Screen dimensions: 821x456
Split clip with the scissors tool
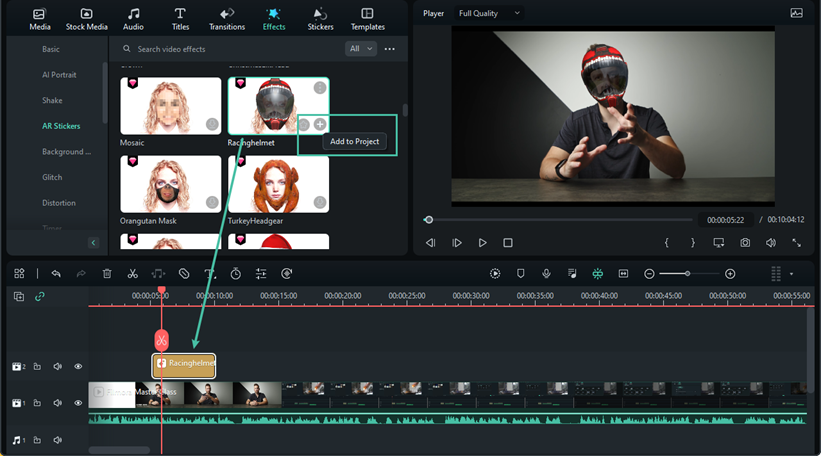coord(132,273)
